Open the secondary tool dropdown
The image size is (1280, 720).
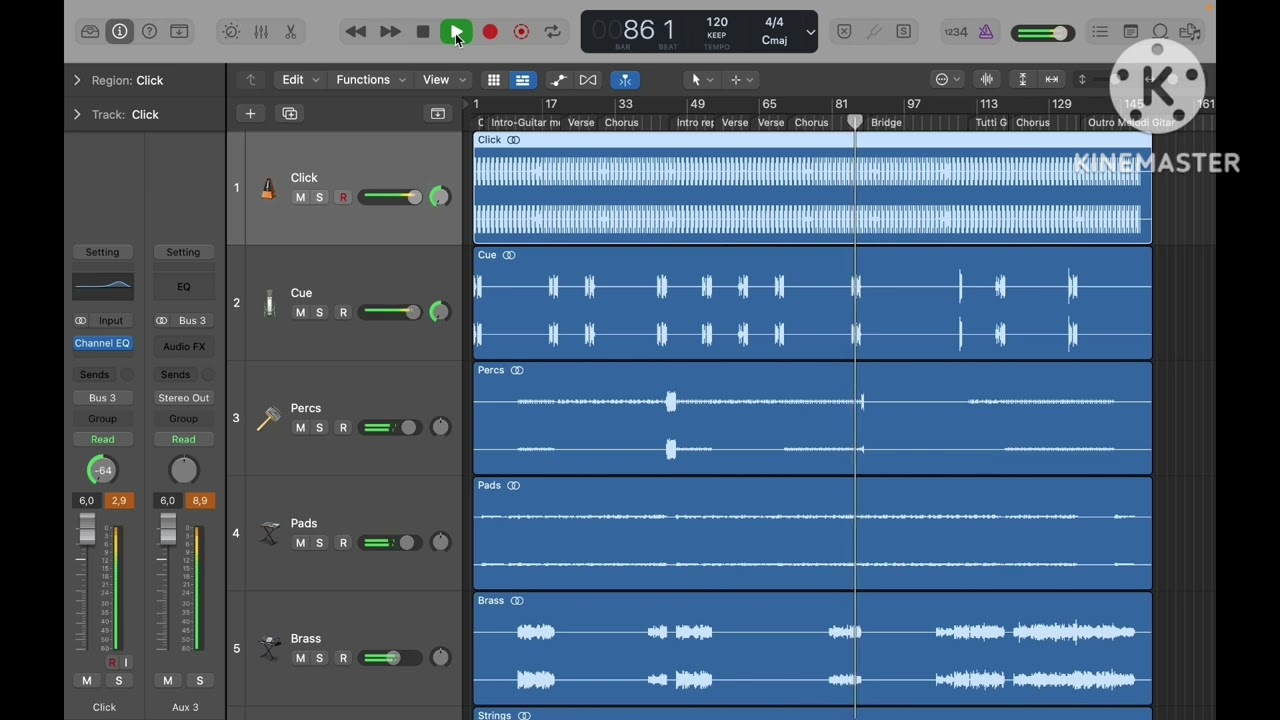coord(742,80)
